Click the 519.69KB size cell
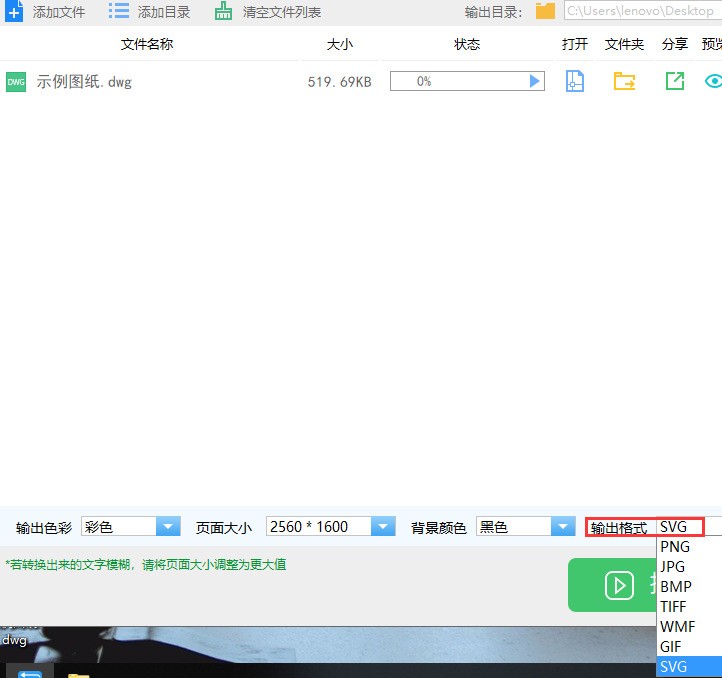 tap(339, 82)
